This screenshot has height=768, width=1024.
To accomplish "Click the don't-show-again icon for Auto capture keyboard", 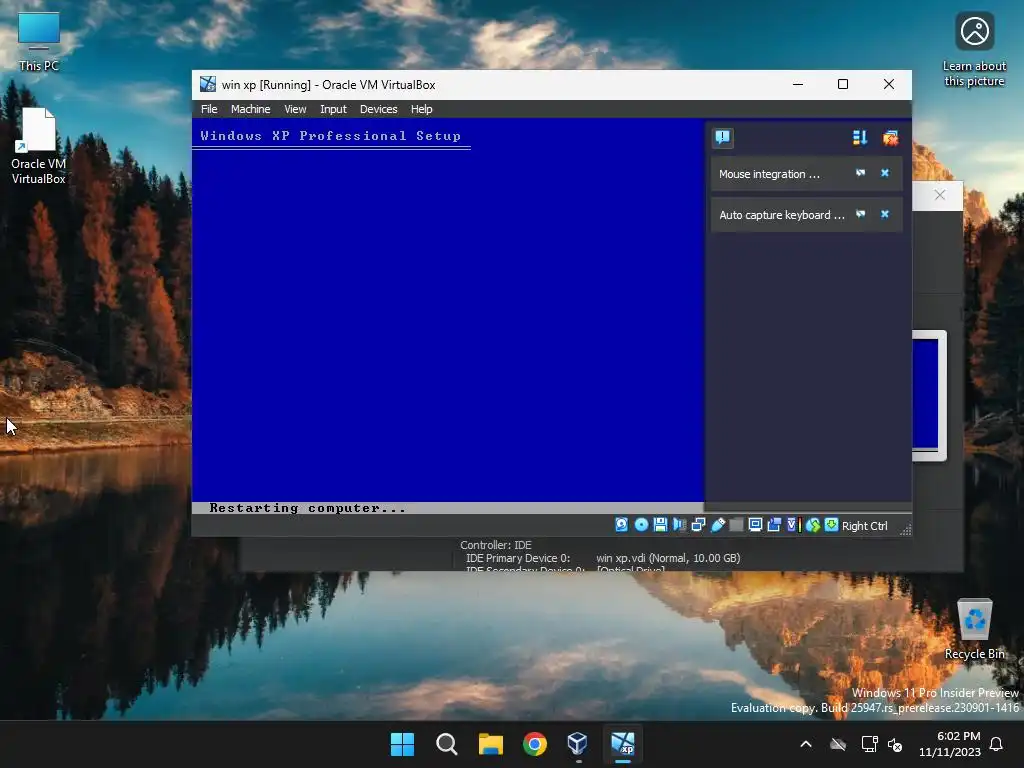I will [860, 214].
